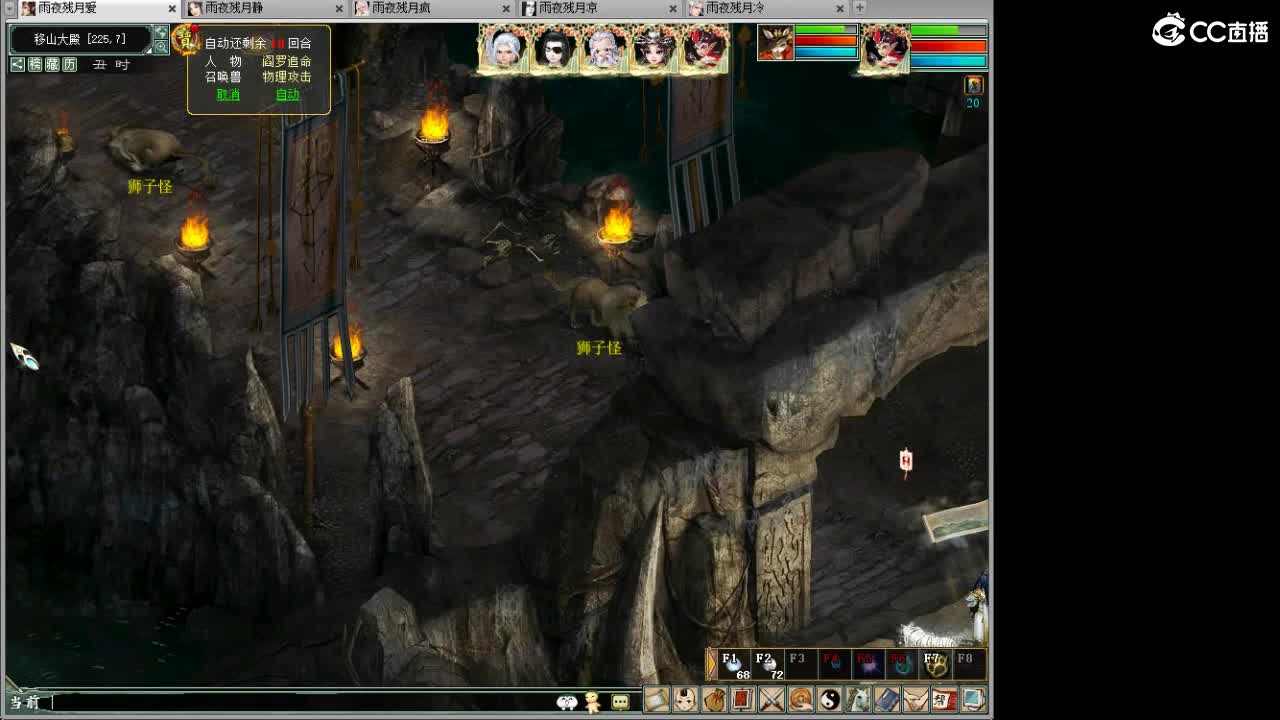The height and width of the screenshot is (720, 1280).
Task: Select the white-bearded elder team member portrait
Action: point(603,49)
